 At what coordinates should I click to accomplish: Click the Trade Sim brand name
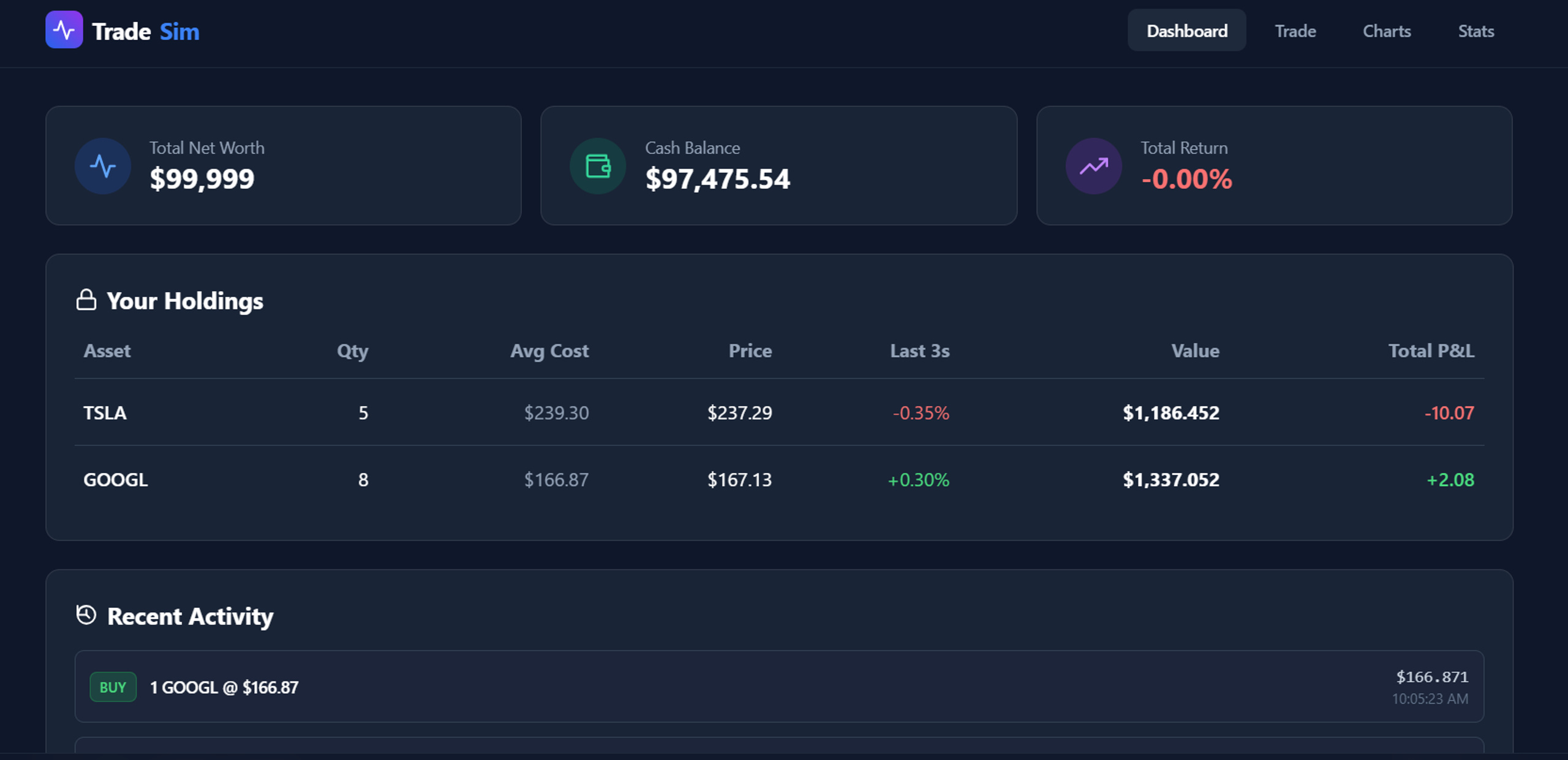coord(146,31)
